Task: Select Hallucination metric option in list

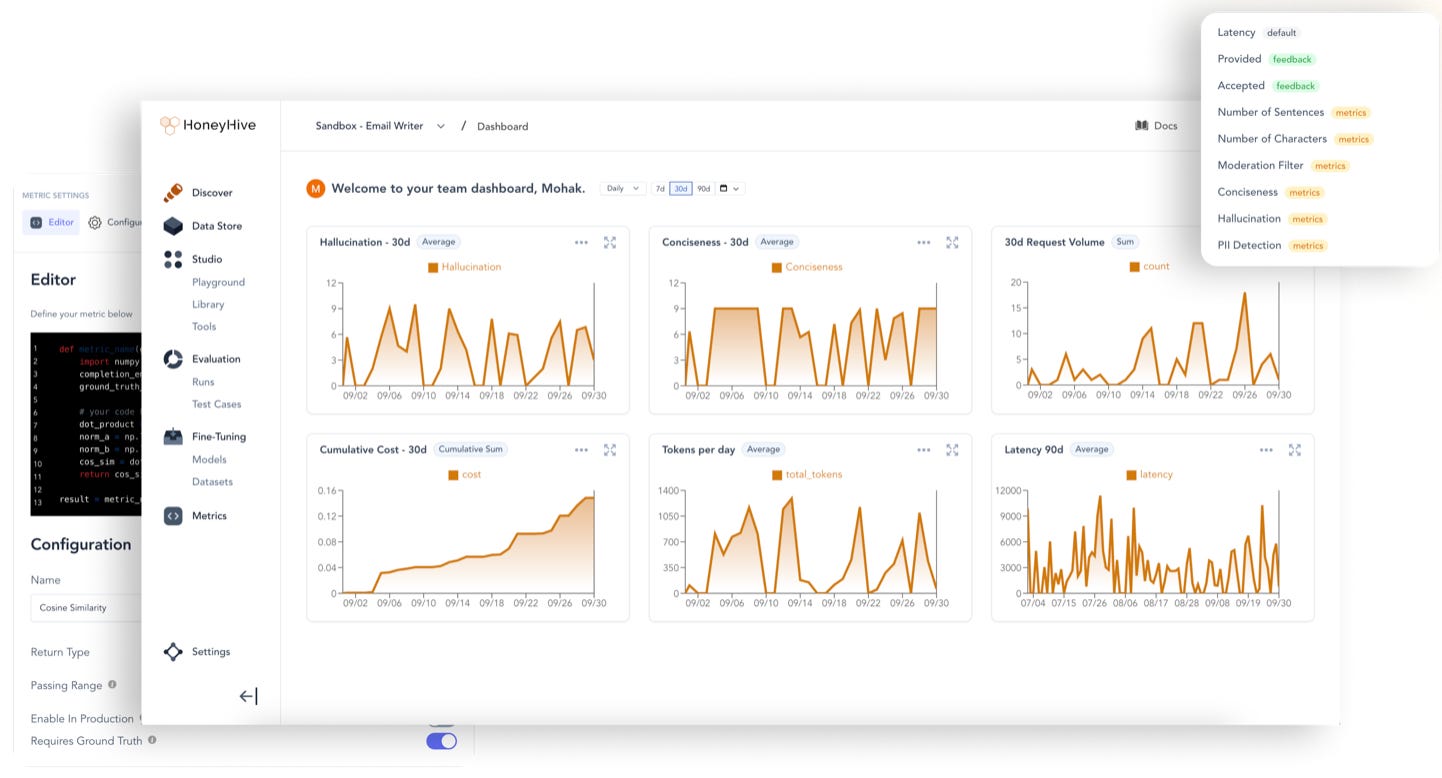Action: [1272, 218]
